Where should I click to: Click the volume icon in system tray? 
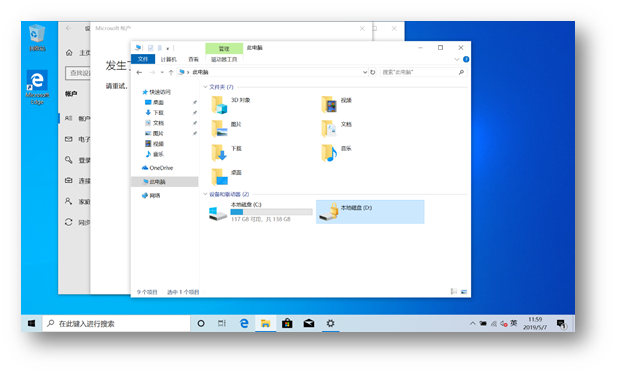(504, 324)
